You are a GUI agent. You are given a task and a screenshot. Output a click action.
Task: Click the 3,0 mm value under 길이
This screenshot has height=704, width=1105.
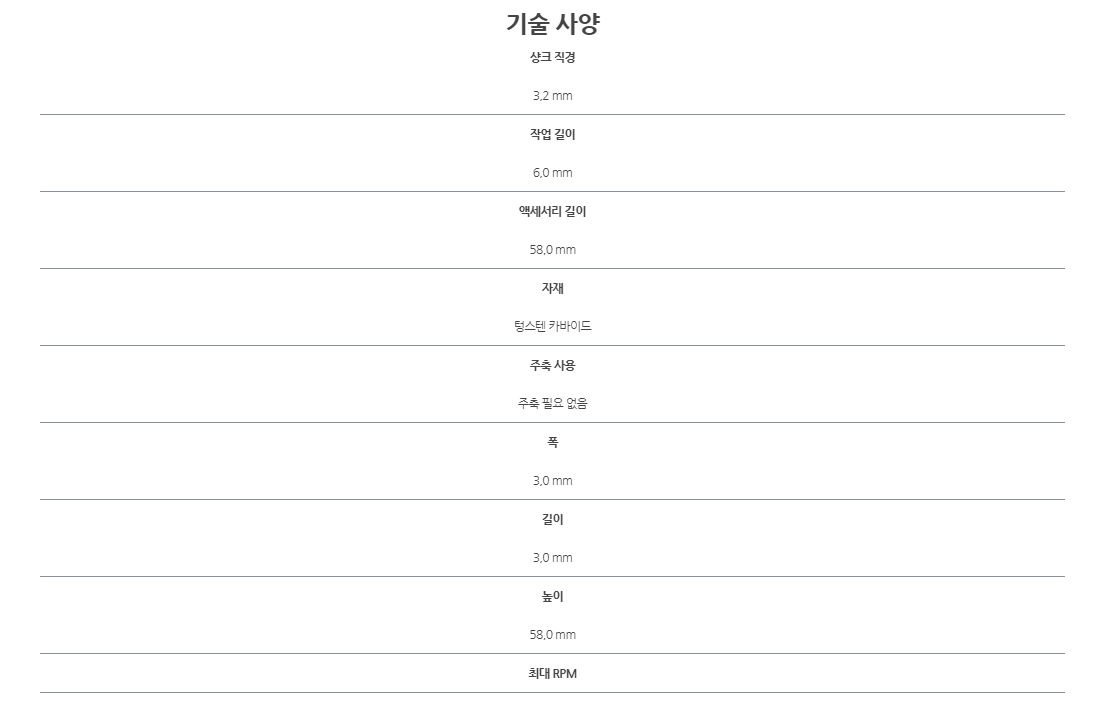point(552,557)
